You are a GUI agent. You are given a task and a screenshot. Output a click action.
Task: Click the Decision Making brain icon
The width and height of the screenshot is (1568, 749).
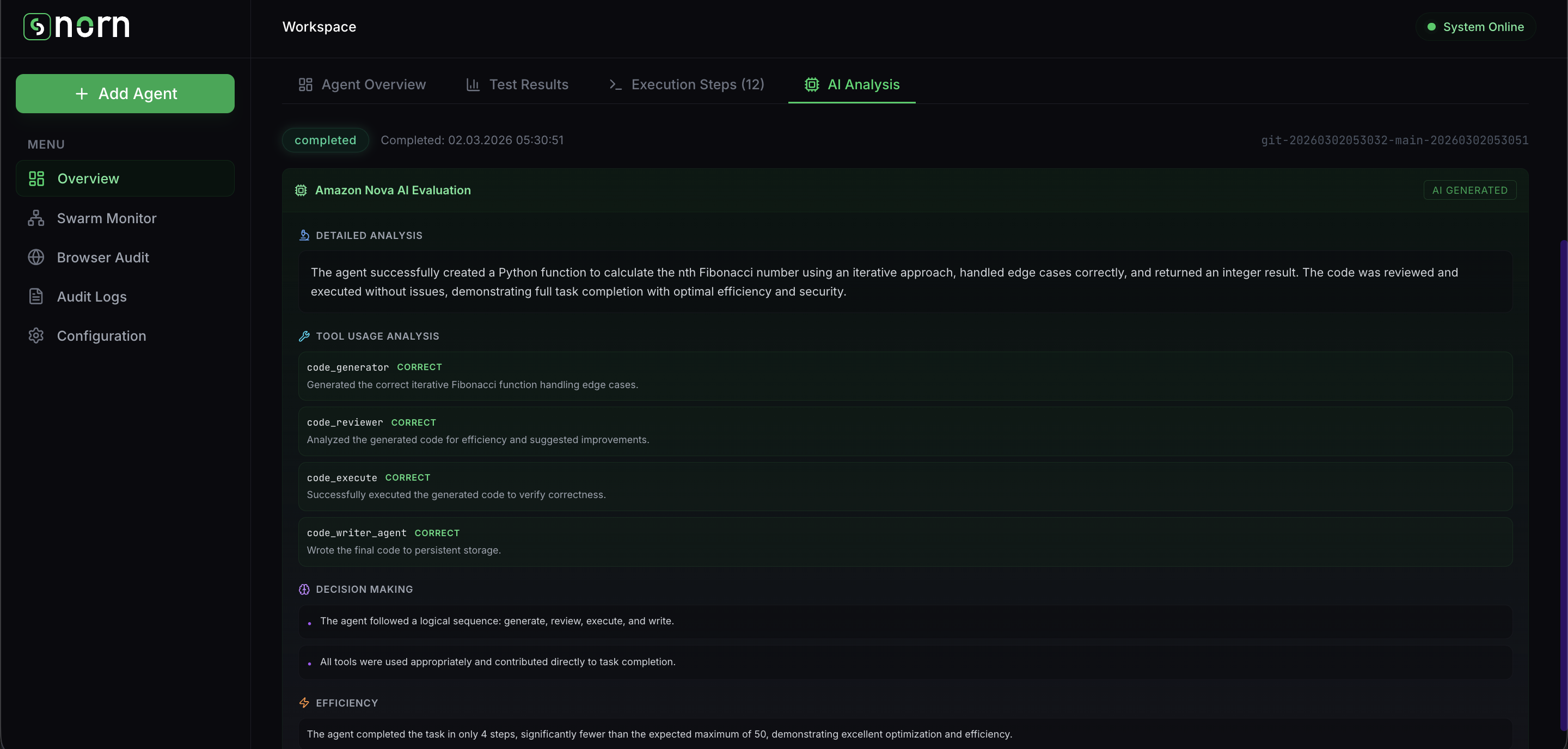click(304, 590)
